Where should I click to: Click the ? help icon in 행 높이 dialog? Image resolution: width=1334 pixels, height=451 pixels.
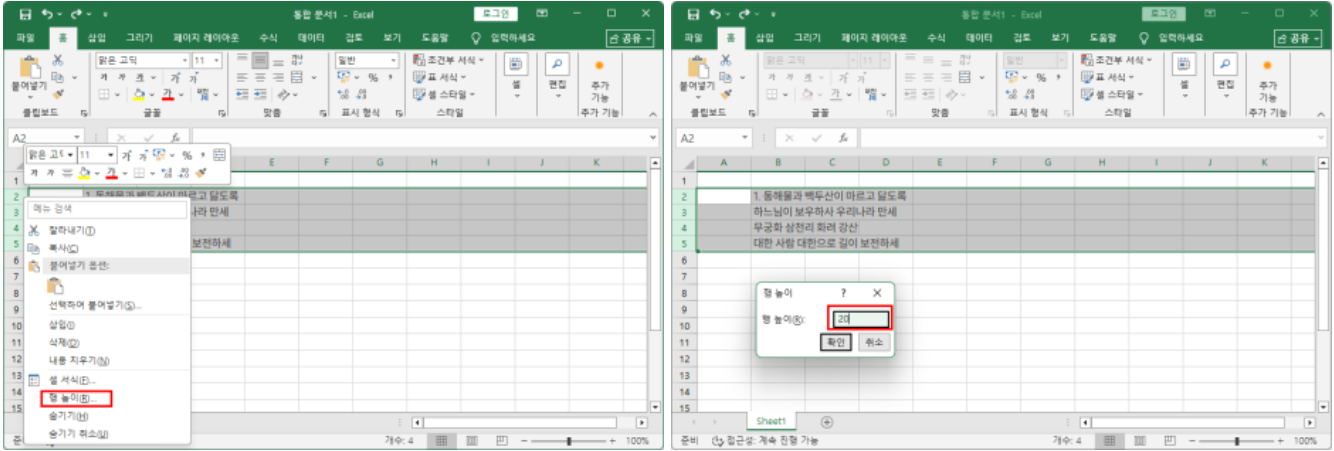[x=843, y=293]
